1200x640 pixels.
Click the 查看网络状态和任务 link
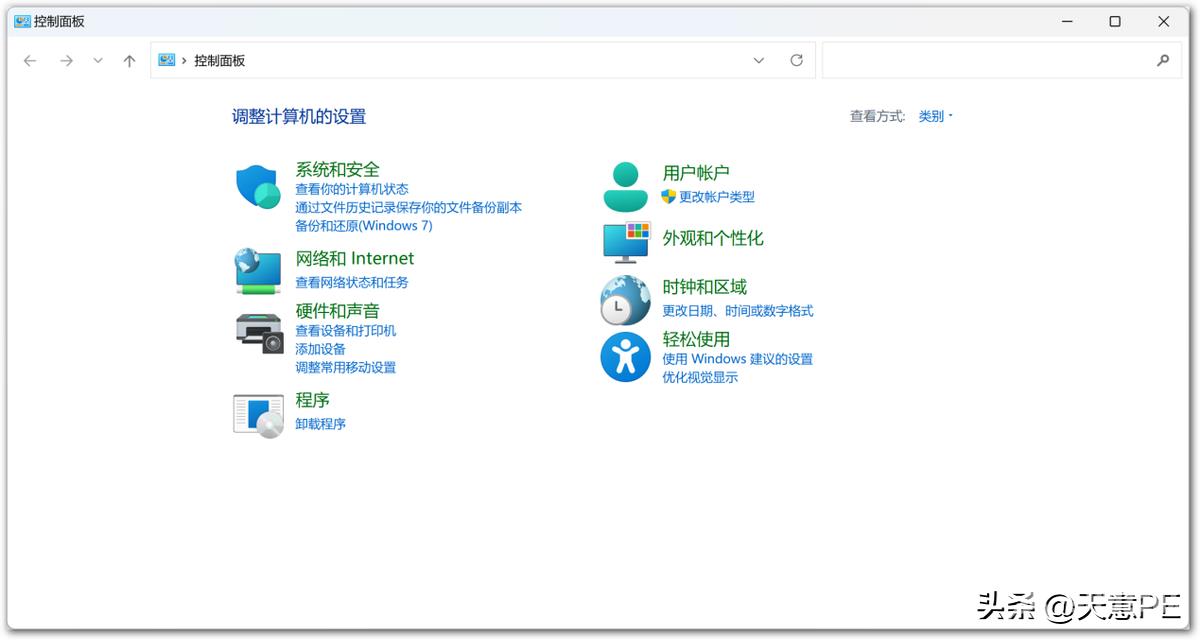pos(352,283)
